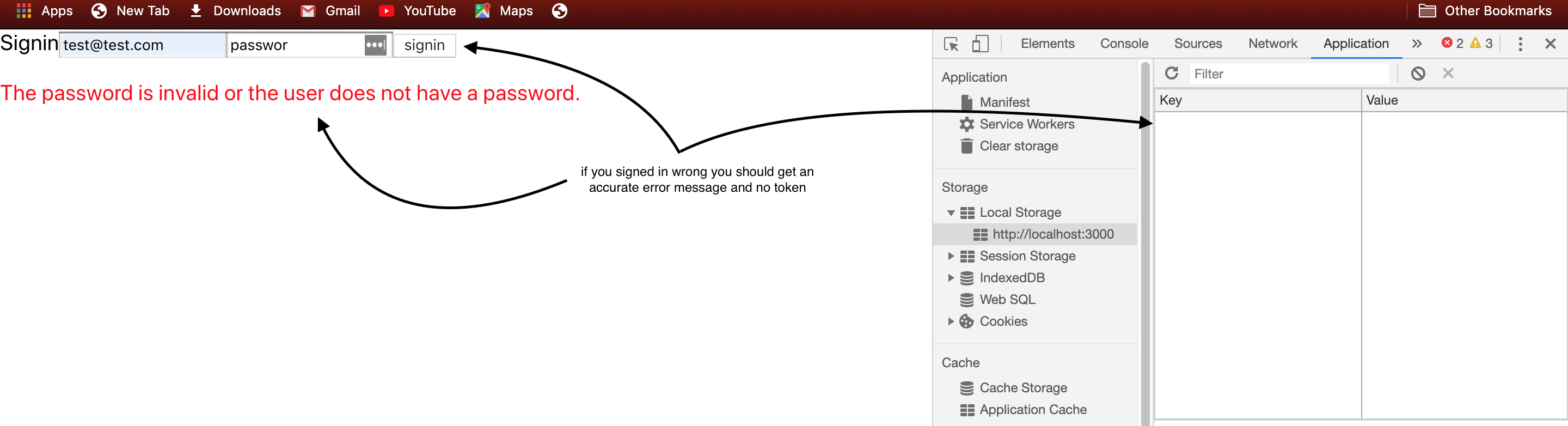This screenshot has width=1568, height=426.
Task: Click the Session Storage label
Action: tap(1027, 256)
